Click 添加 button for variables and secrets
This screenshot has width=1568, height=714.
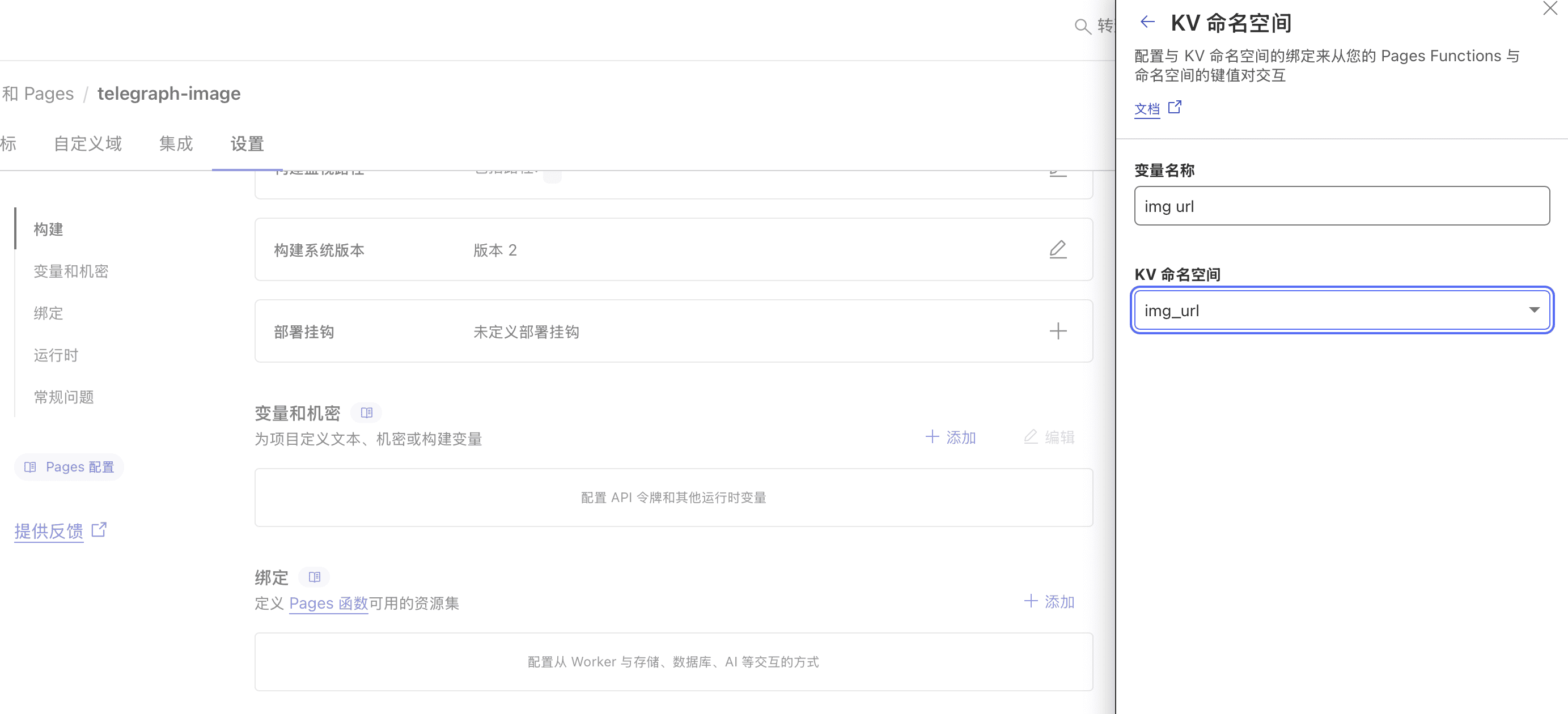coord(951,437)
